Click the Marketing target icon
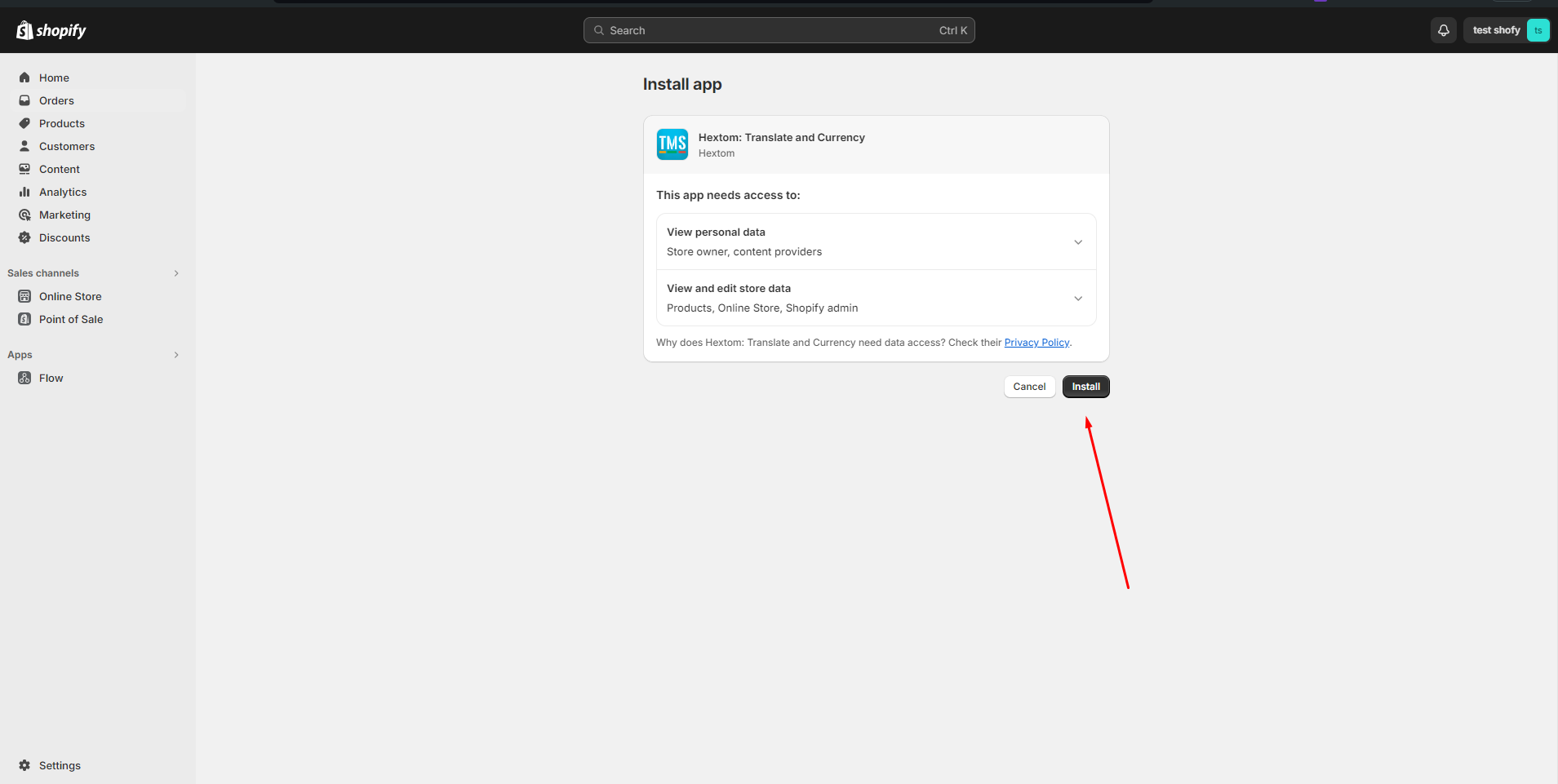 tap(24, 215)
